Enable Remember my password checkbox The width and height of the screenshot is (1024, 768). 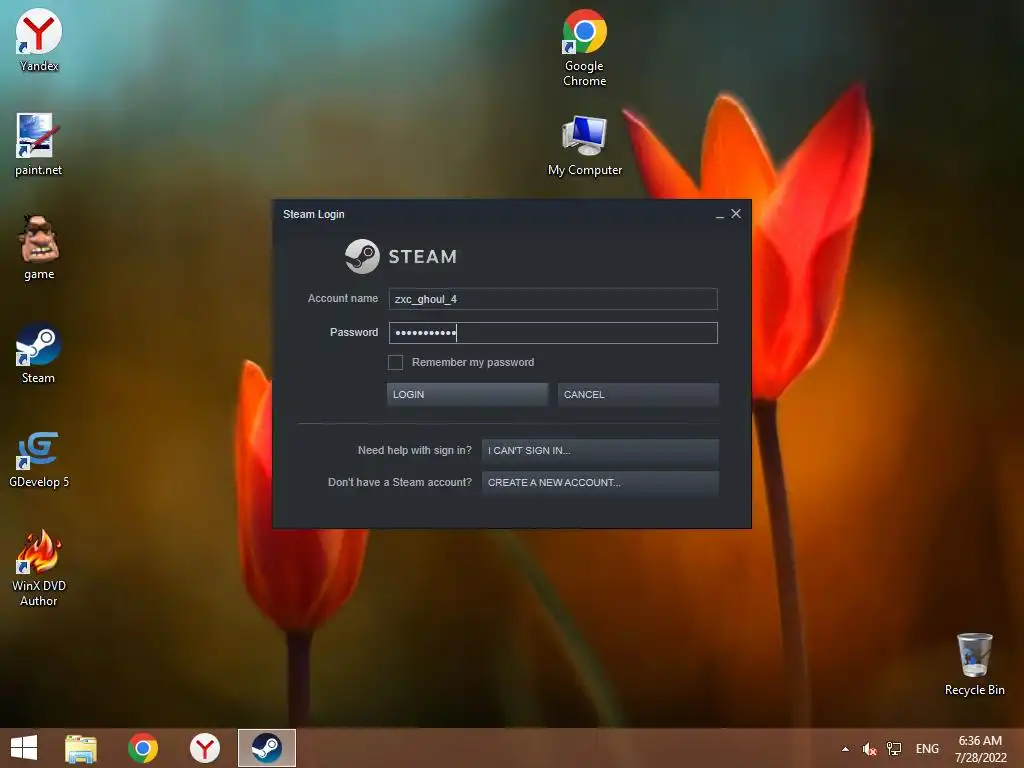coord(395,362)
